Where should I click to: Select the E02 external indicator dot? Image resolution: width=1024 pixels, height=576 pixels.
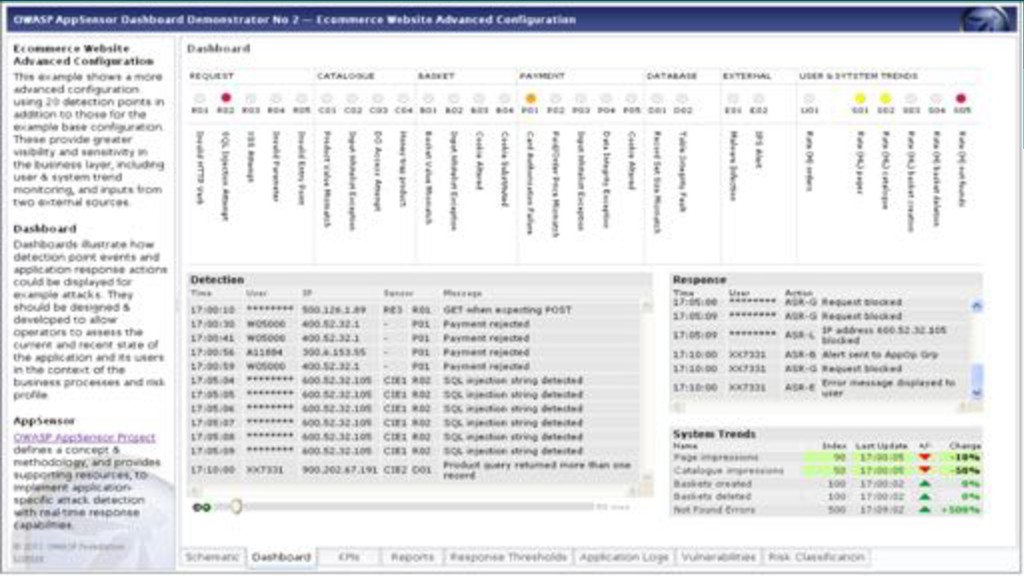[759, 98]
